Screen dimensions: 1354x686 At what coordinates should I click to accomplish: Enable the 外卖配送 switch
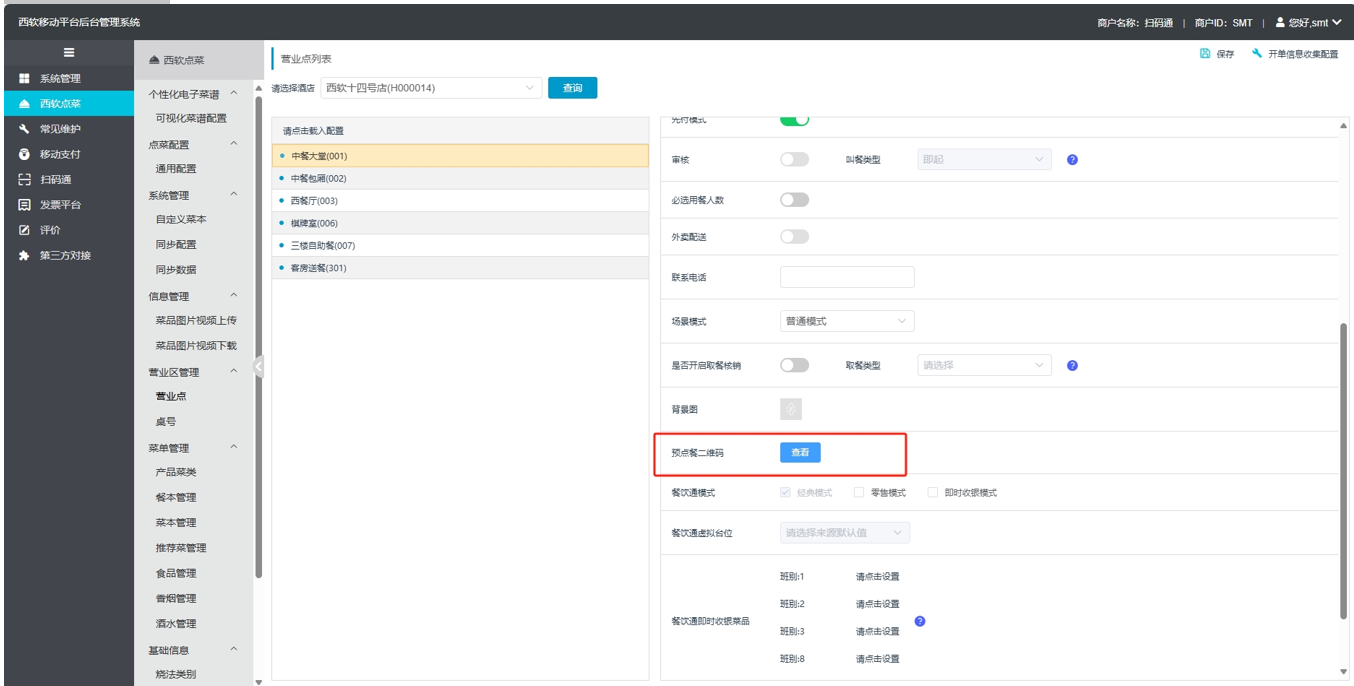(794, 237)
